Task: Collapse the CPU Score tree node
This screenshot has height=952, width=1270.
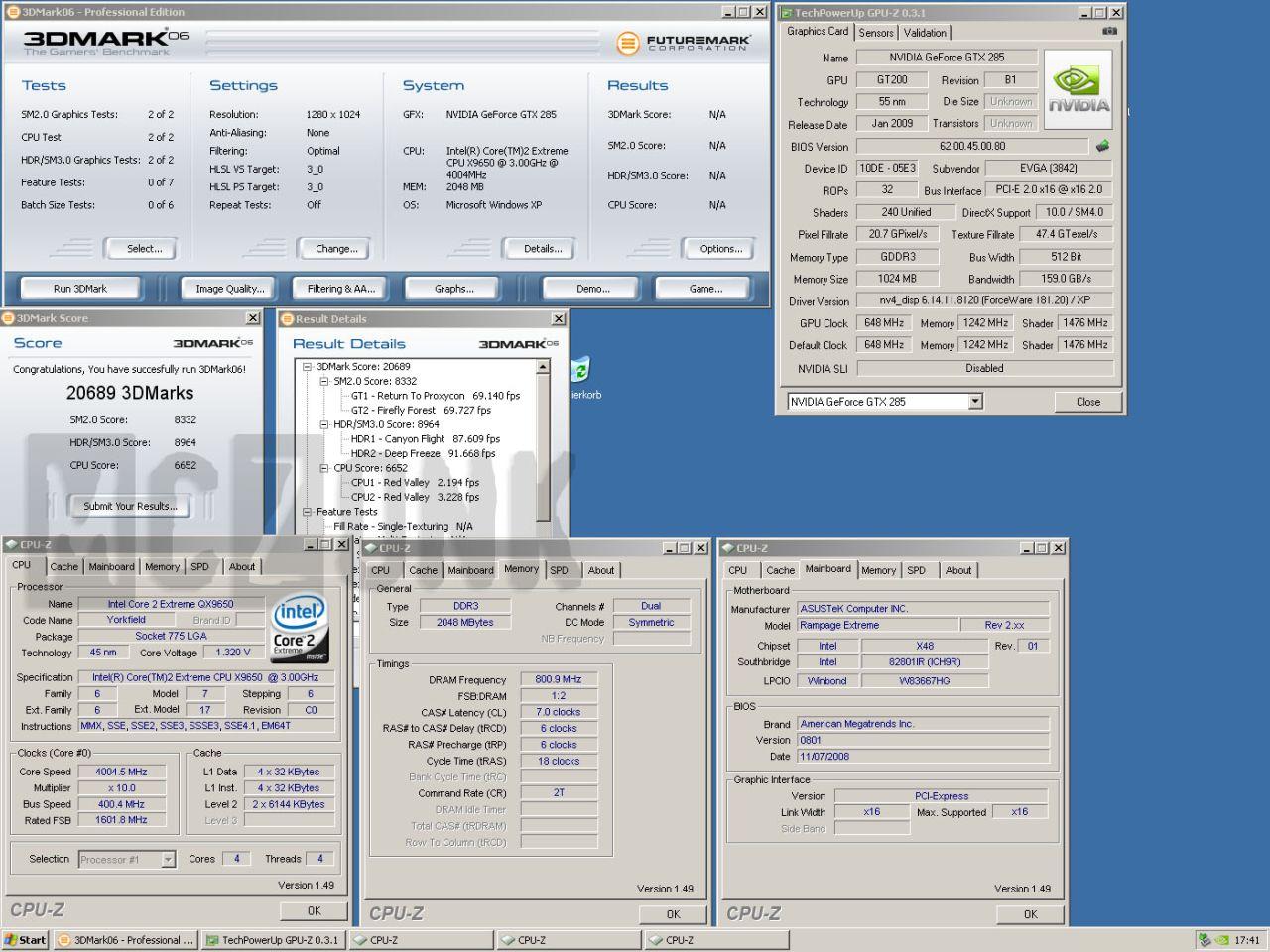Action: point(324,468)
